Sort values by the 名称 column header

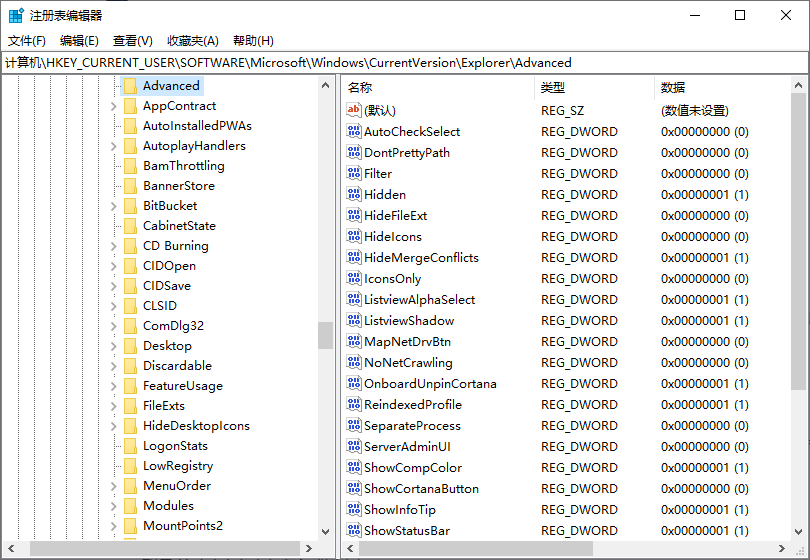click(x=360, y=87)
